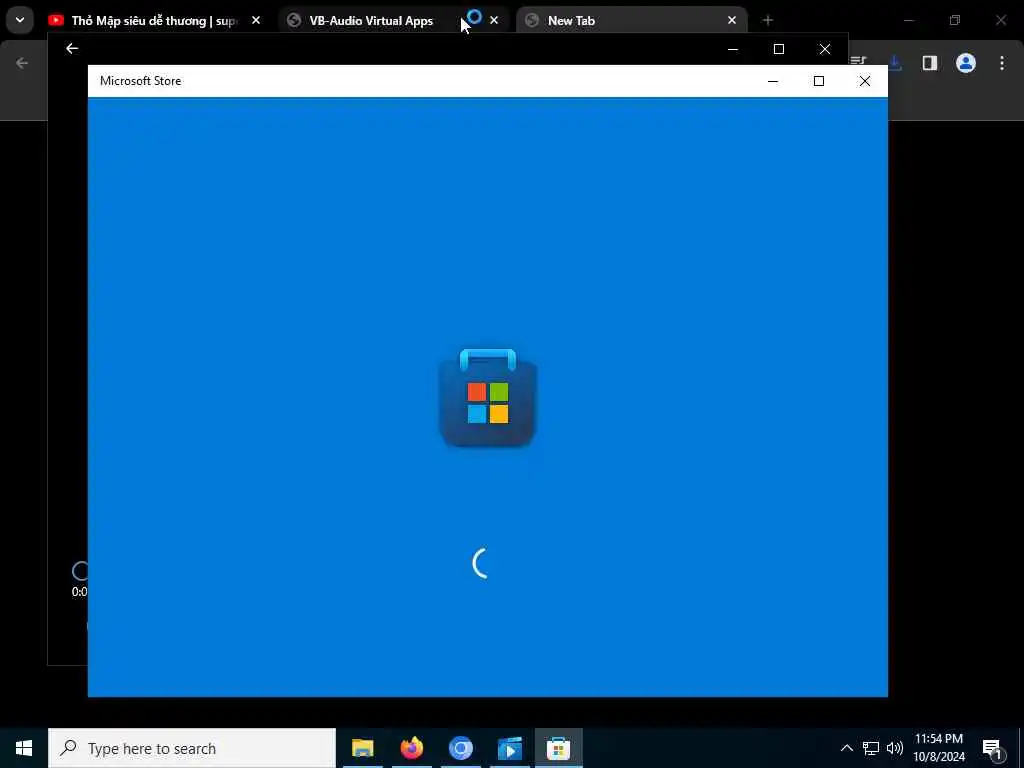This screenshot has height=768, width=1024.
Task: Close the YouTube Thỏ Mập tab
Action: (256, 20)
